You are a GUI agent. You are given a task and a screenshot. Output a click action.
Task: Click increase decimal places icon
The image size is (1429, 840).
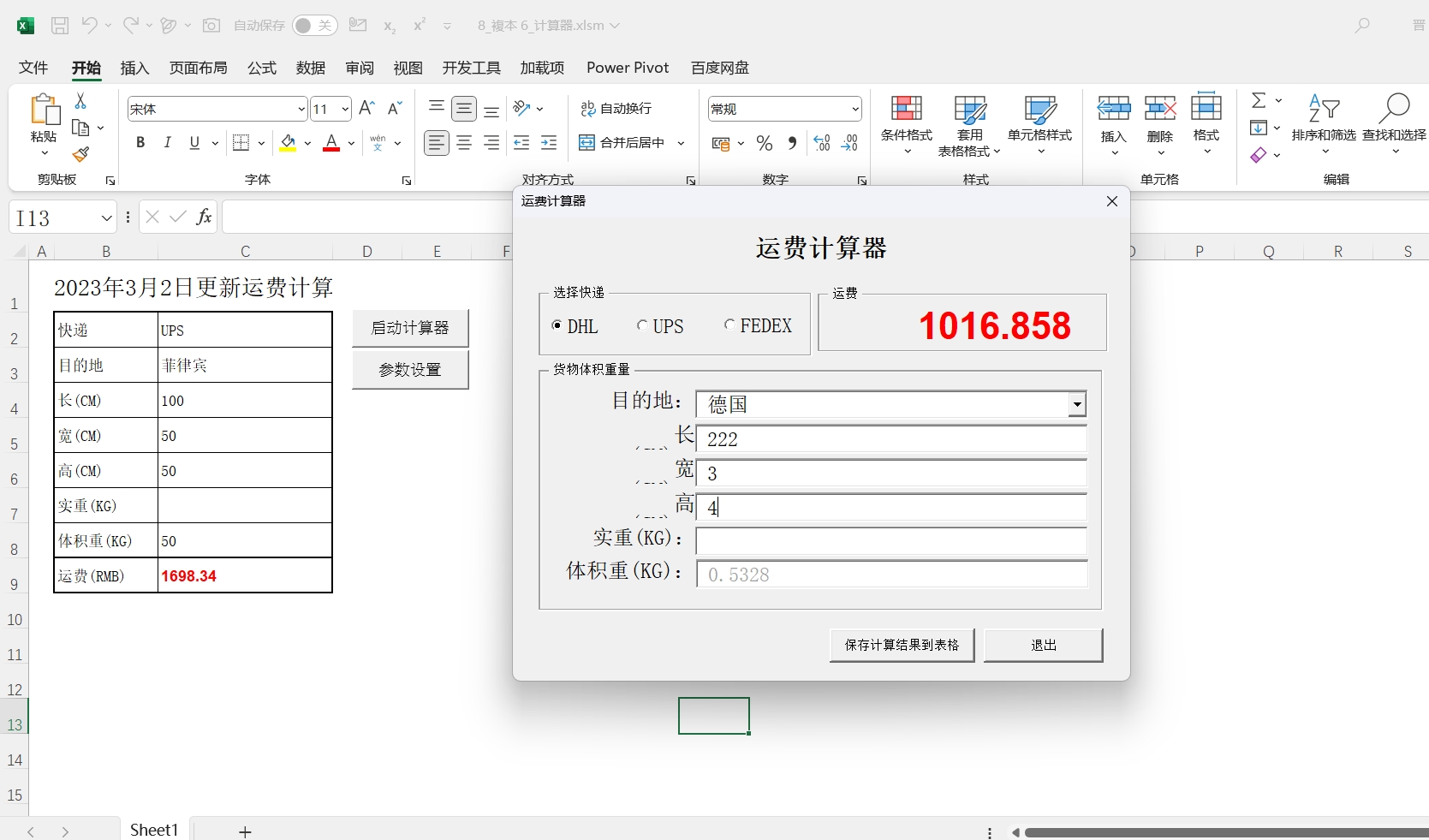(822, 143)
